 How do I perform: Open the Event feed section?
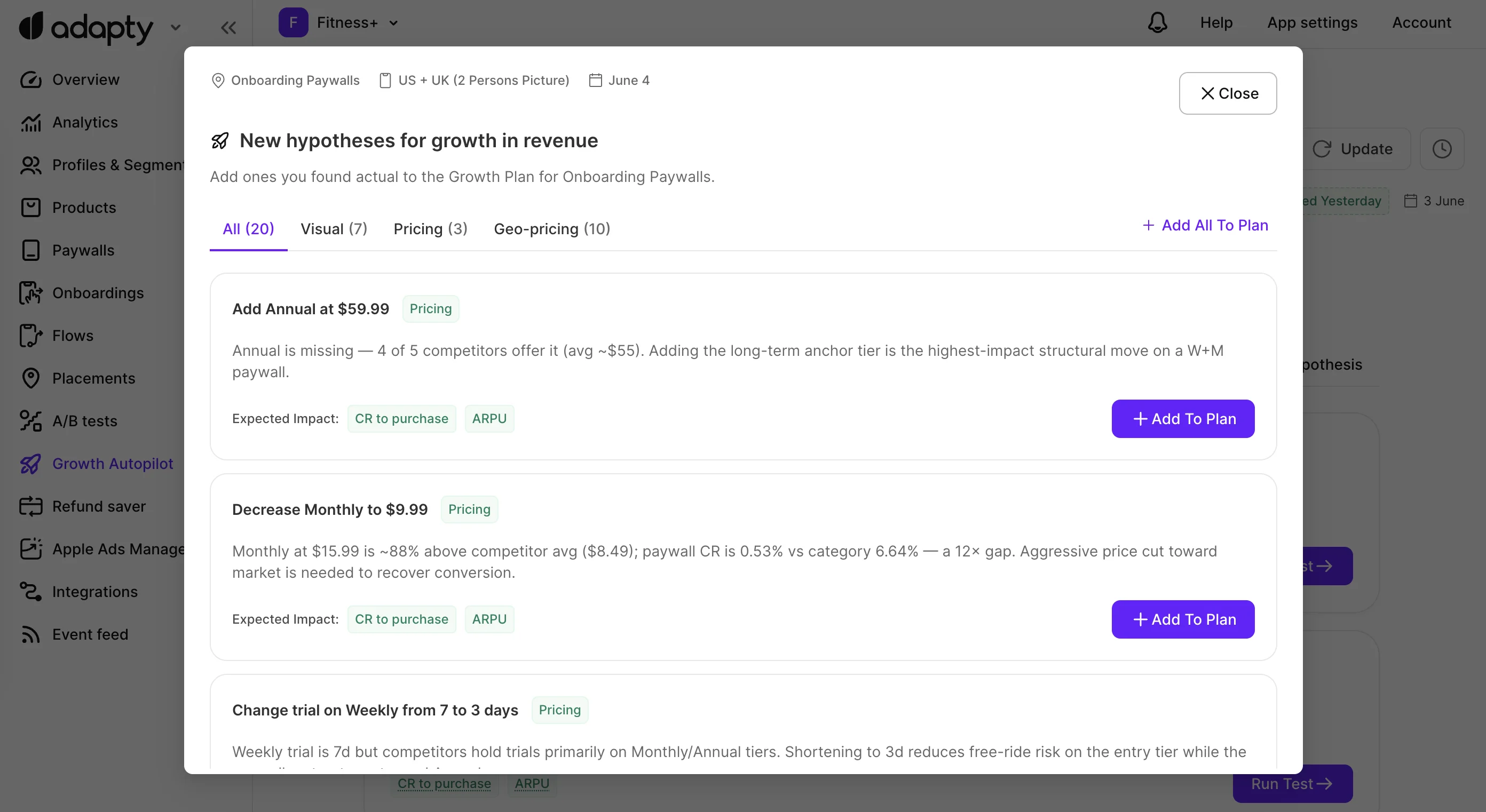click(90, 634)
